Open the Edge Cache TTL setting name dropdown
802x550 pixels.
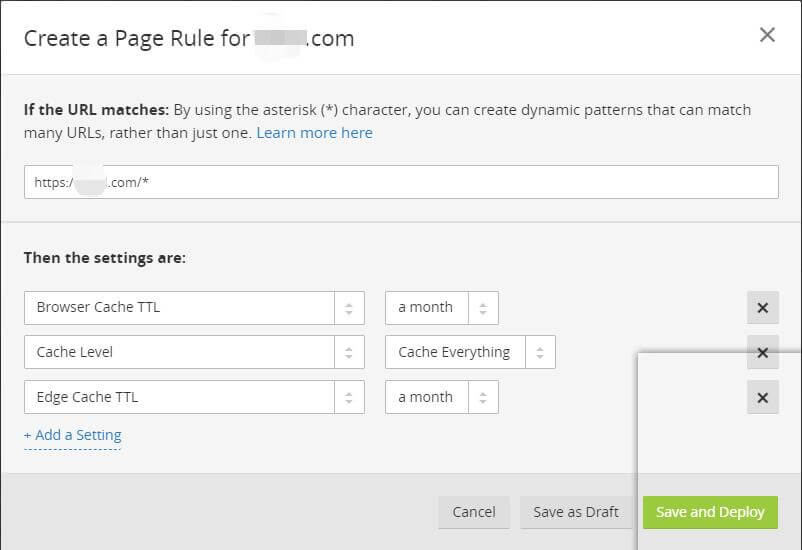click(x=180, y=398)
